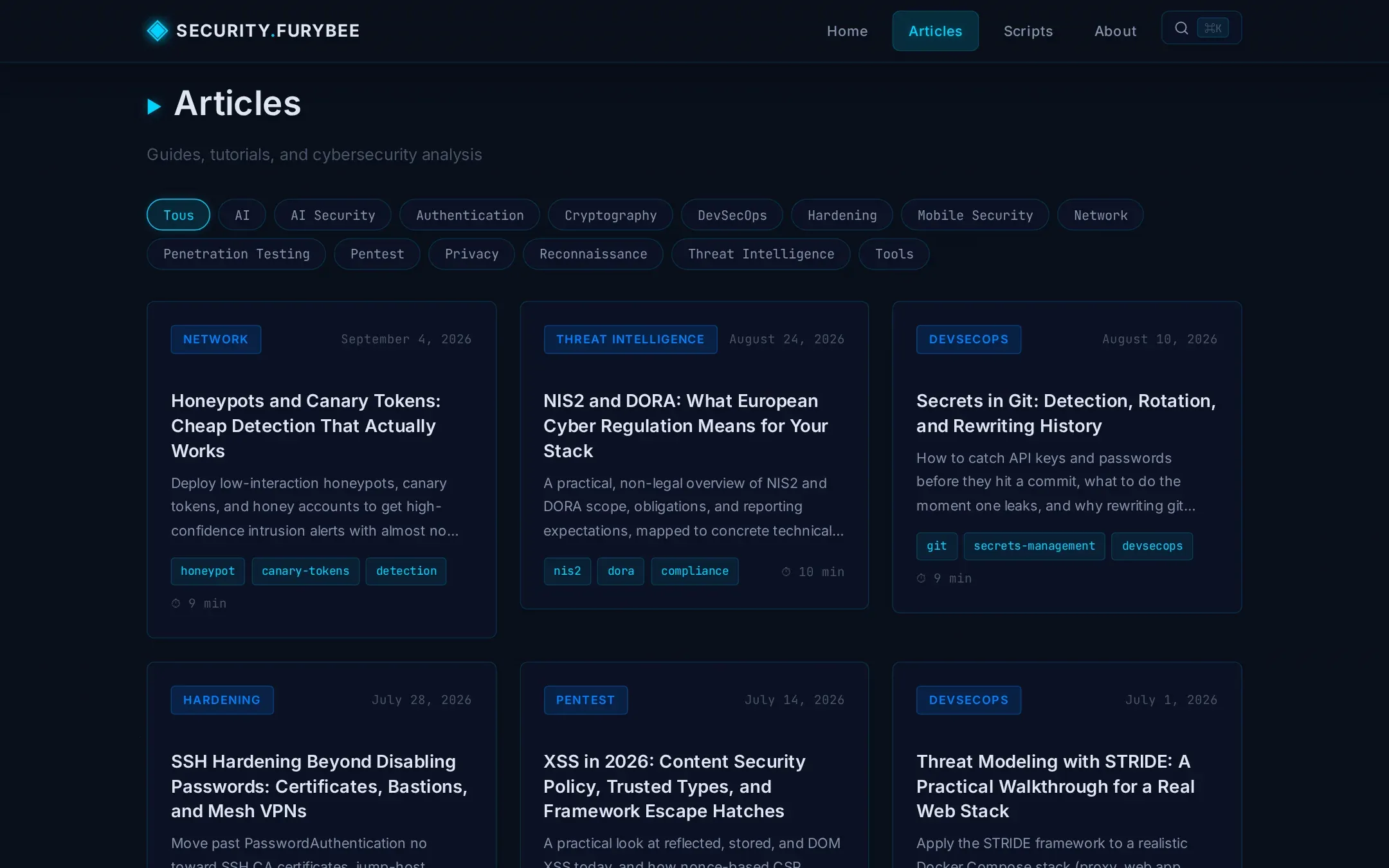Open search with the magnifier icon

point(1181,28)
